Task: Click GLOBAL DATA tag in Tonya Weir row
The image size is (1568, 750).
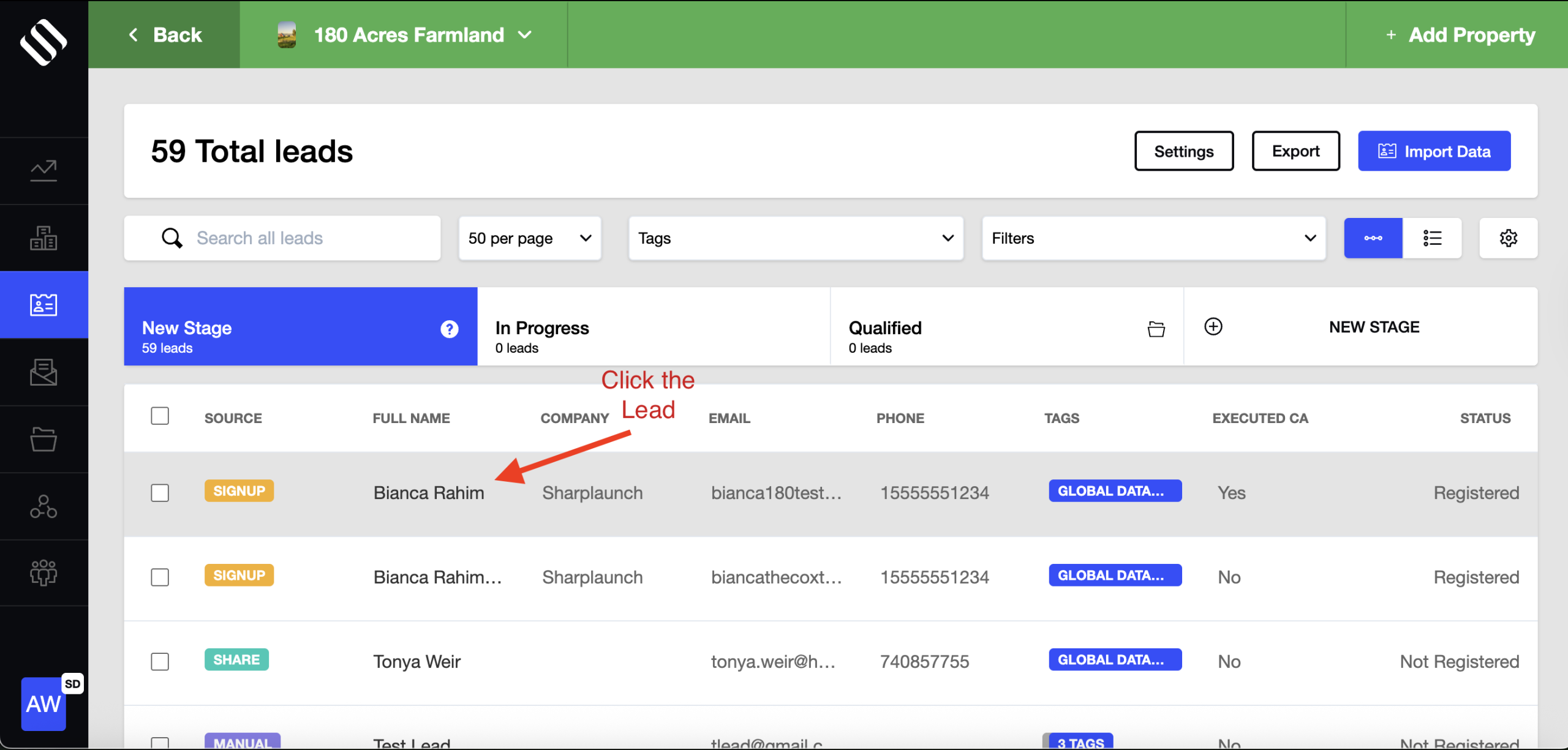Action: 1115,660
